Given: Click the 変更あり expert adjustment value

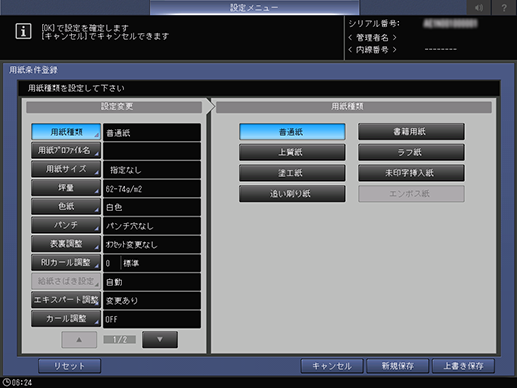Looking at the screenshot, I should pos(152,301).
